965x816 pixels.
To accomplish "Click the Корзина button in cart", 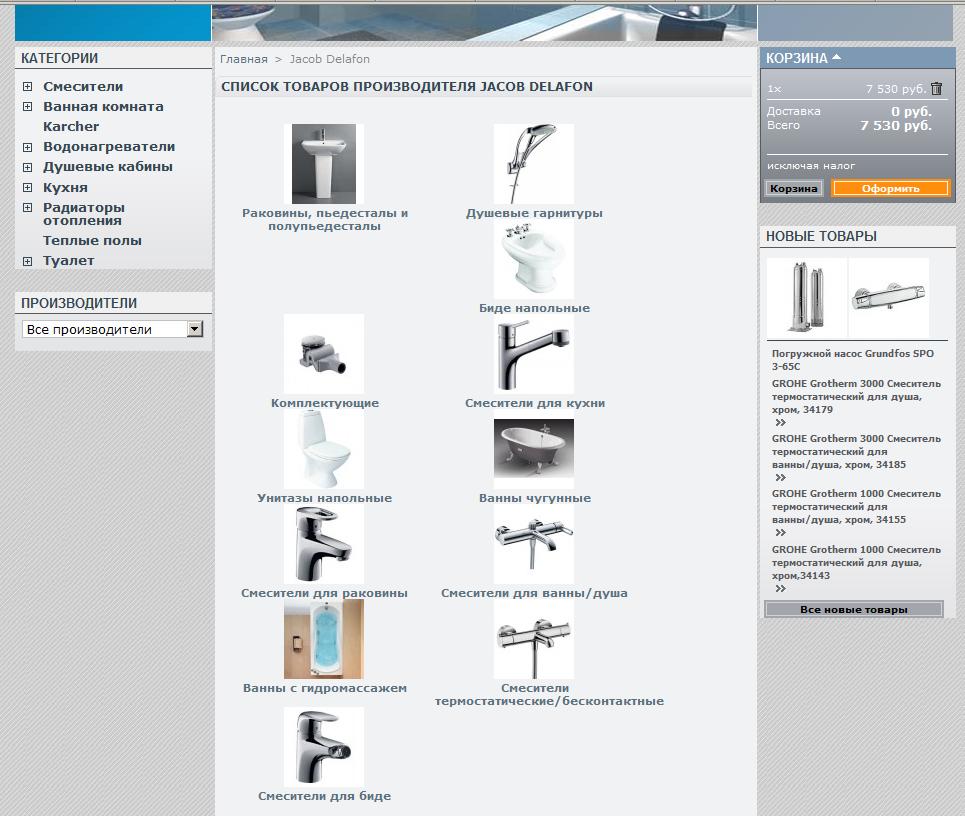I will pyautogui.click(x=793, y=188).
